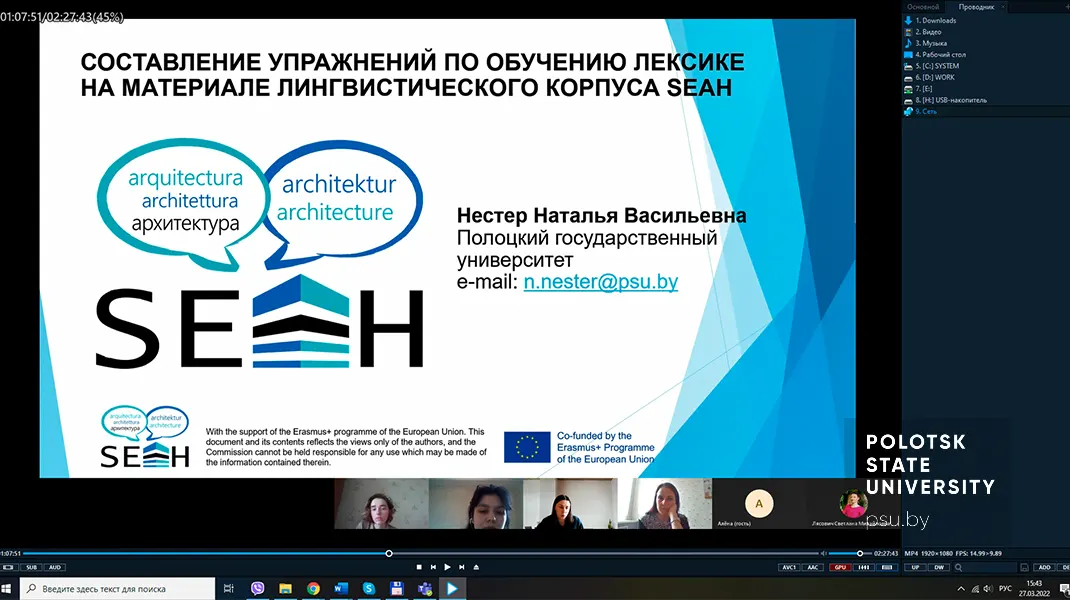
Task: Open Microsoft Teams from the taskbar
Action: pos(424,588)
